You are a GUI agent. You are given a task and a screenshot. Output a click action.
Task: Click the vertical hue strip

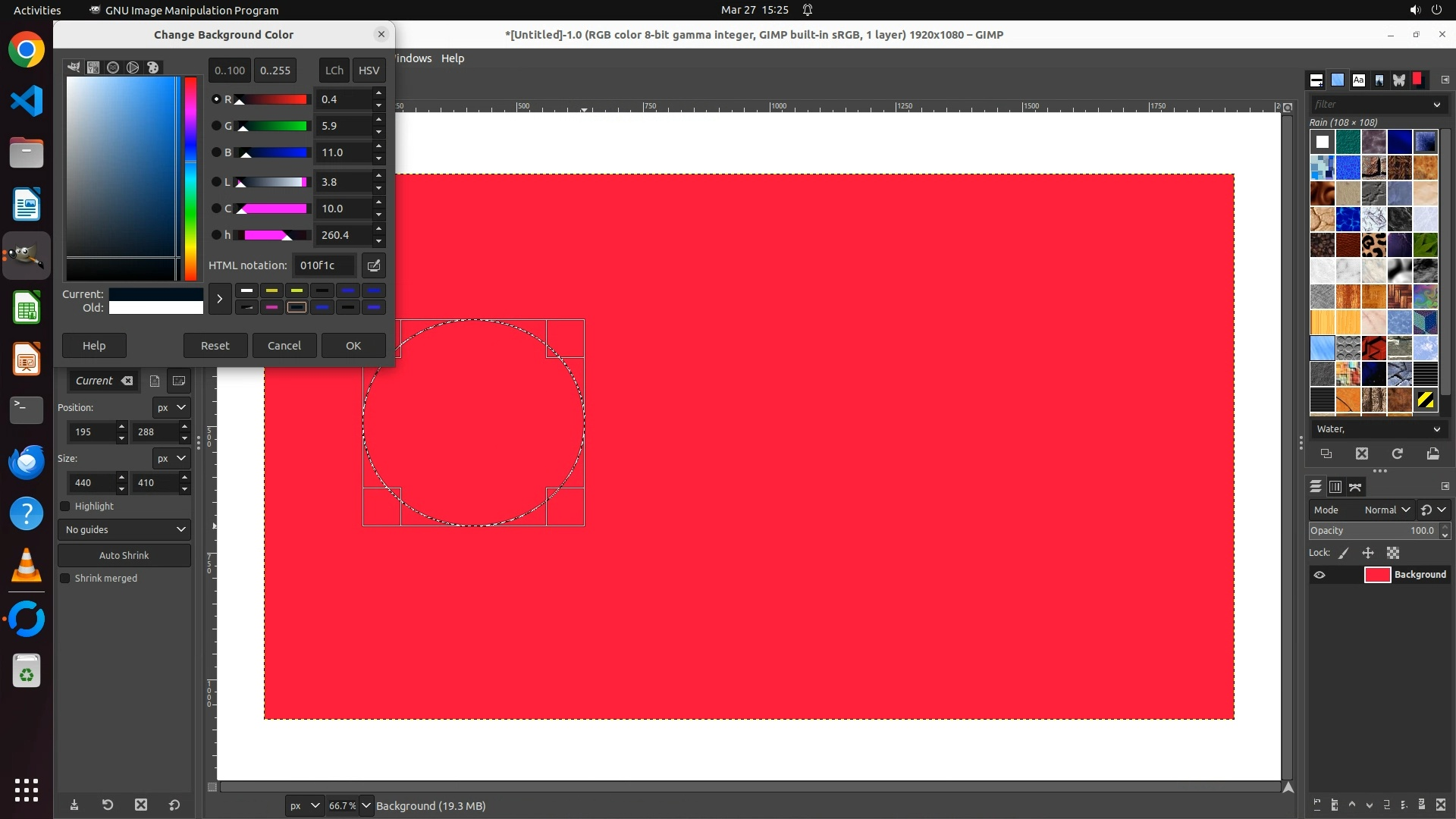(190, 178)
